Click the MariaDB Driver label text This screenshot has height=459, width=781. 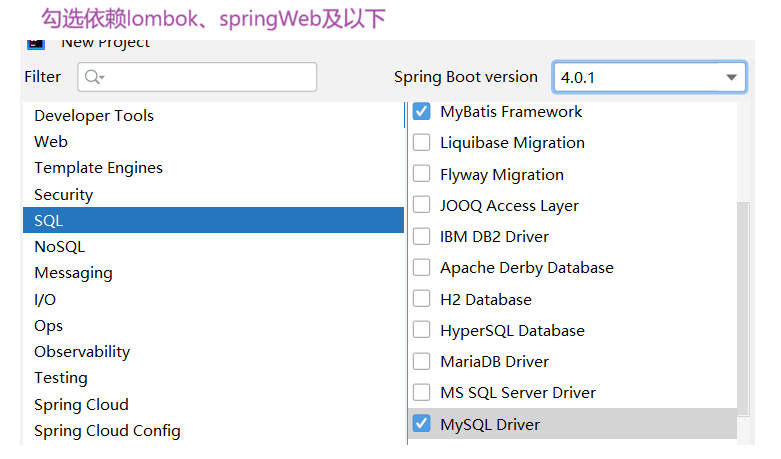pyautogui.click(x=495, y=361)
